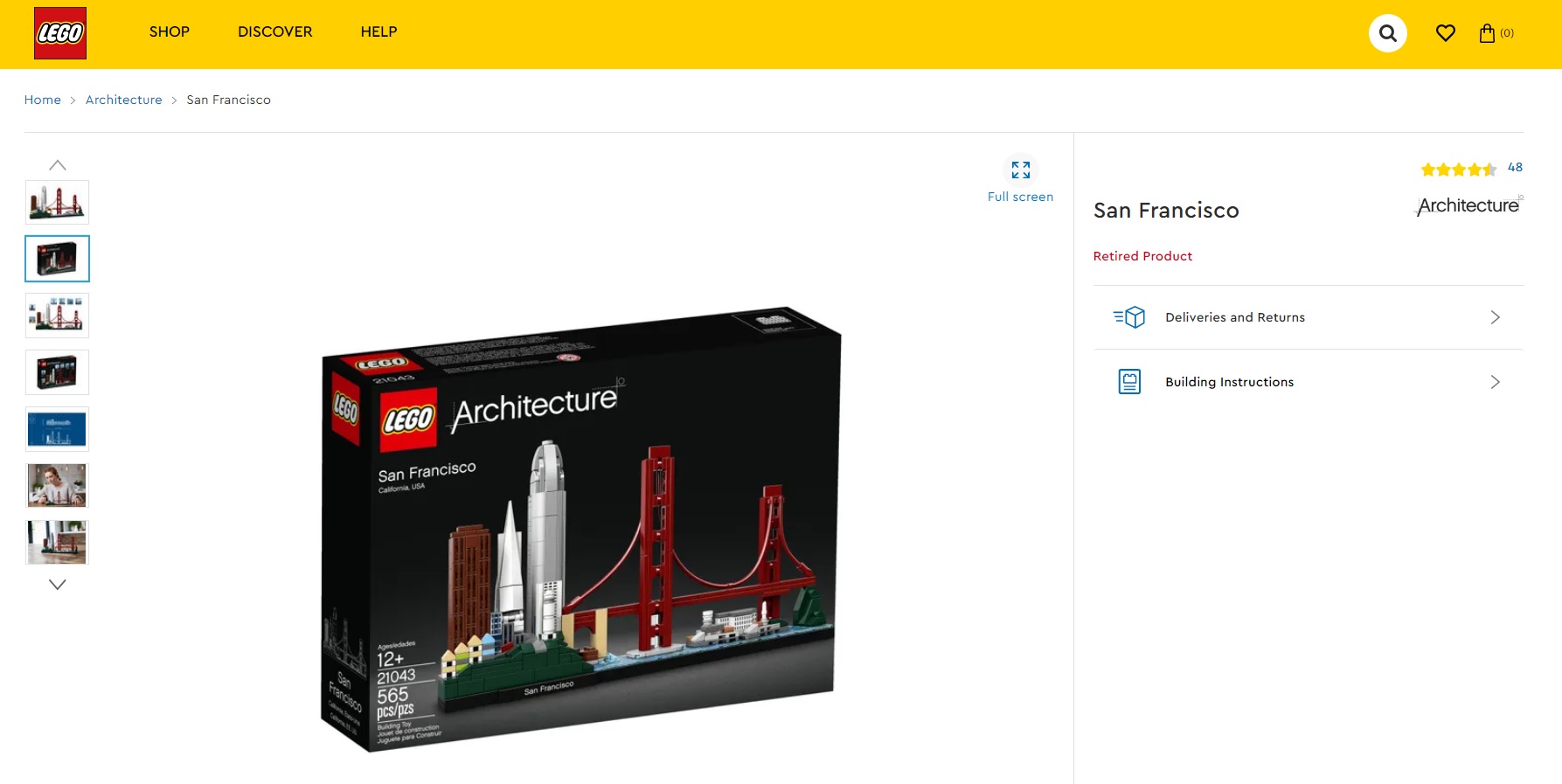1562x784 pixels.
Task: Open the search magnifier icon
Action: coord(1387,33)
